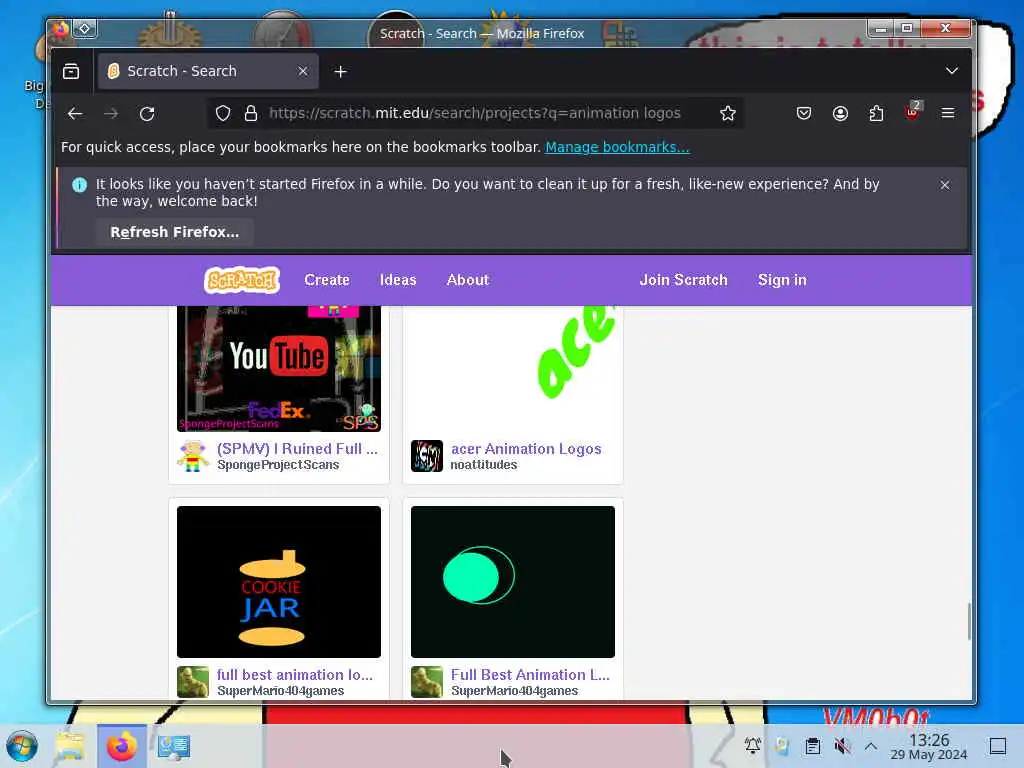Open the Cookie Jar project thumbnail
Image resolution: width=1024 pixels, height=768 pixels.
click(x=279, y=582)
